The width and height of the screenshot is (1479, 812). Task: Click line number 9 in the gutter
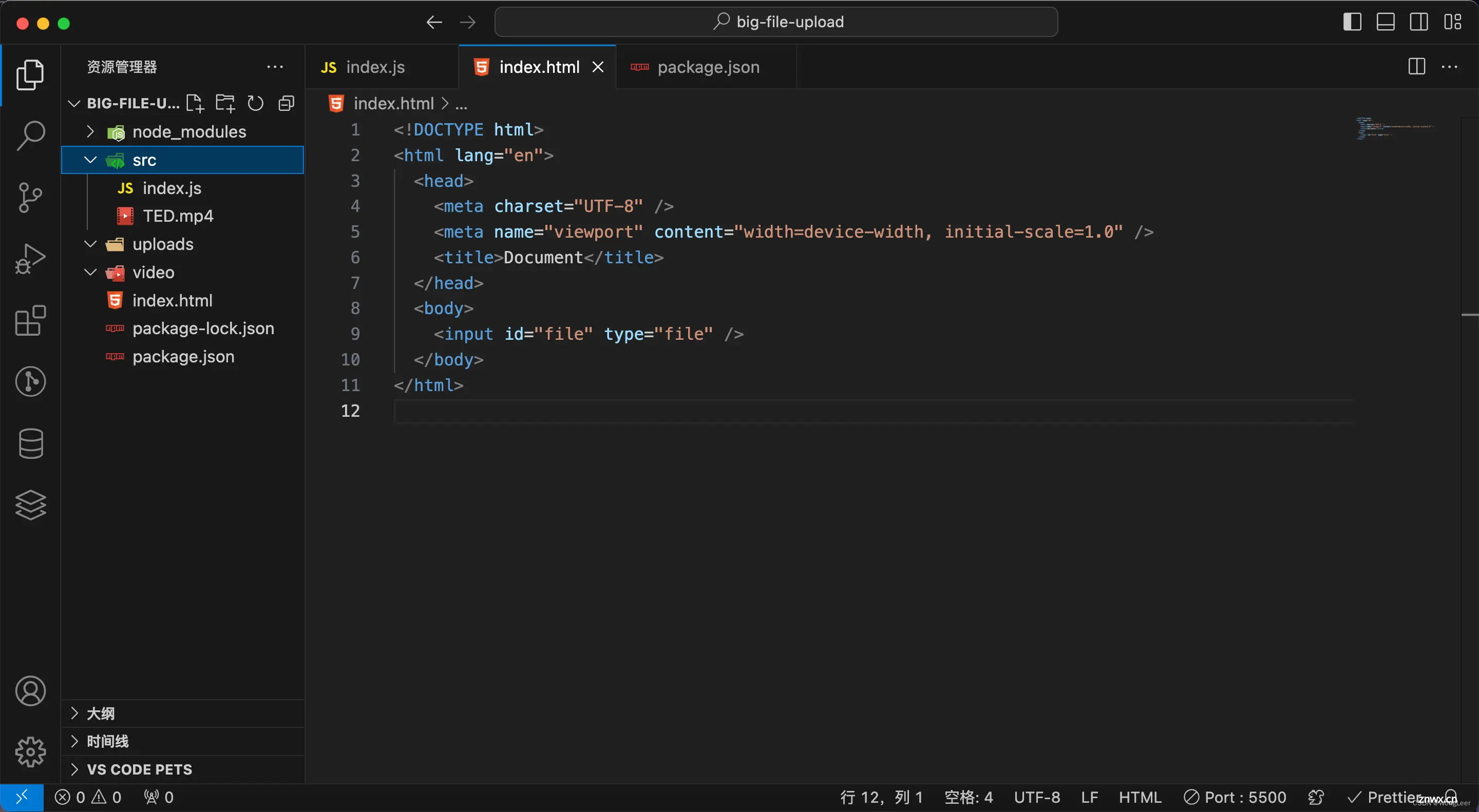click(x=355, y=334)
